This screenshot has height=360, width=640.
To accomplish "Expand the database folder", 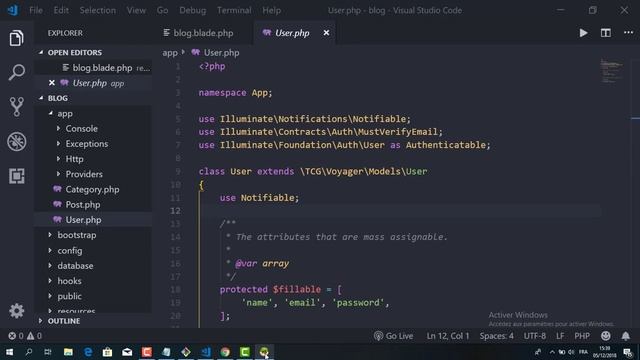I will coord(75,266).
